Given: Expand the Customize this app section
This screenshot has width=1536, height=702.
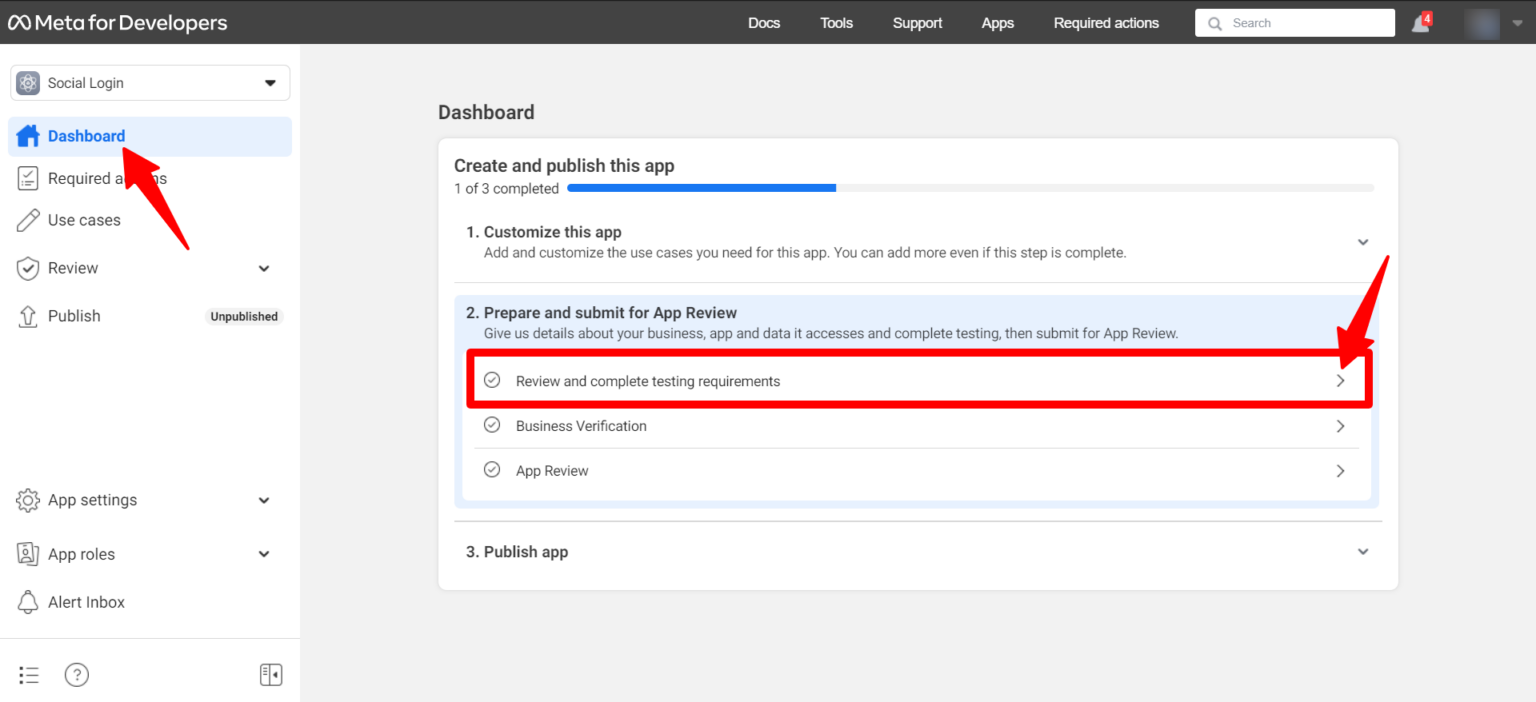Looking at the screenshot, I should [x=1362, y=242].
